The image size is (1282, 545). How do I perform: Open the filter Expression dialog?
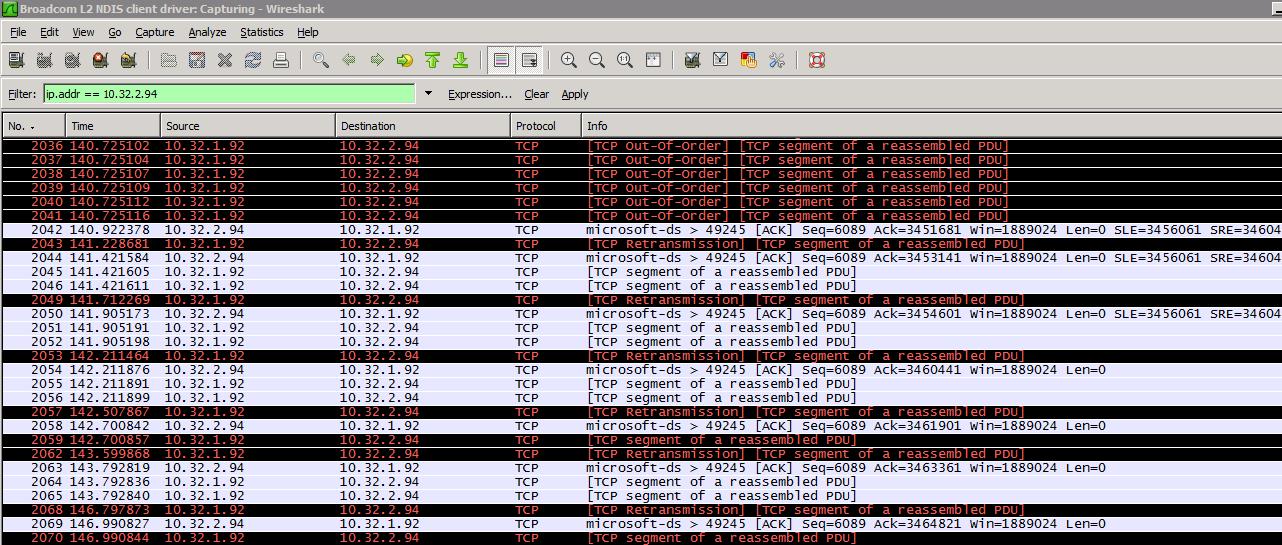[x=480, y=94]
